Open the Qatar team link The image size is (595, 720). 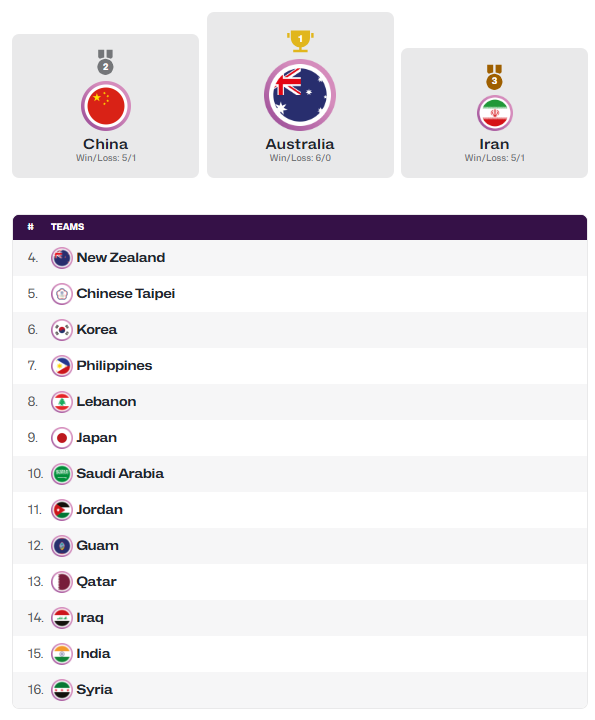pyautogui.click(x=96, y=582)
